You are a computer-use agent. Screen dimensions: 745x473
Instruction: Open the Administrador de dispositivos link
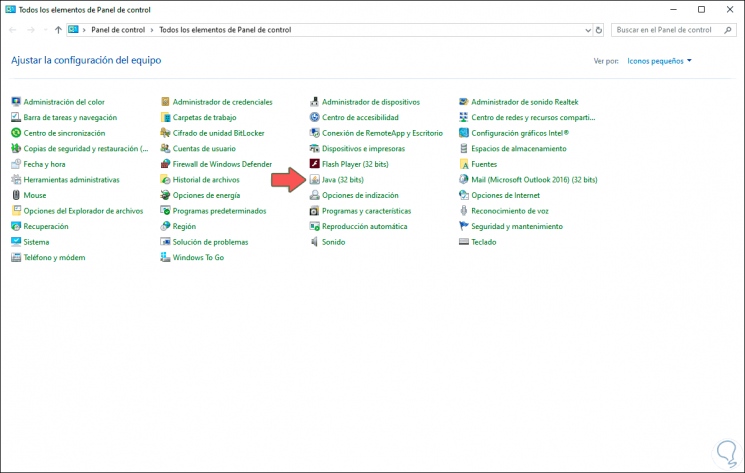tap(371, 102)
